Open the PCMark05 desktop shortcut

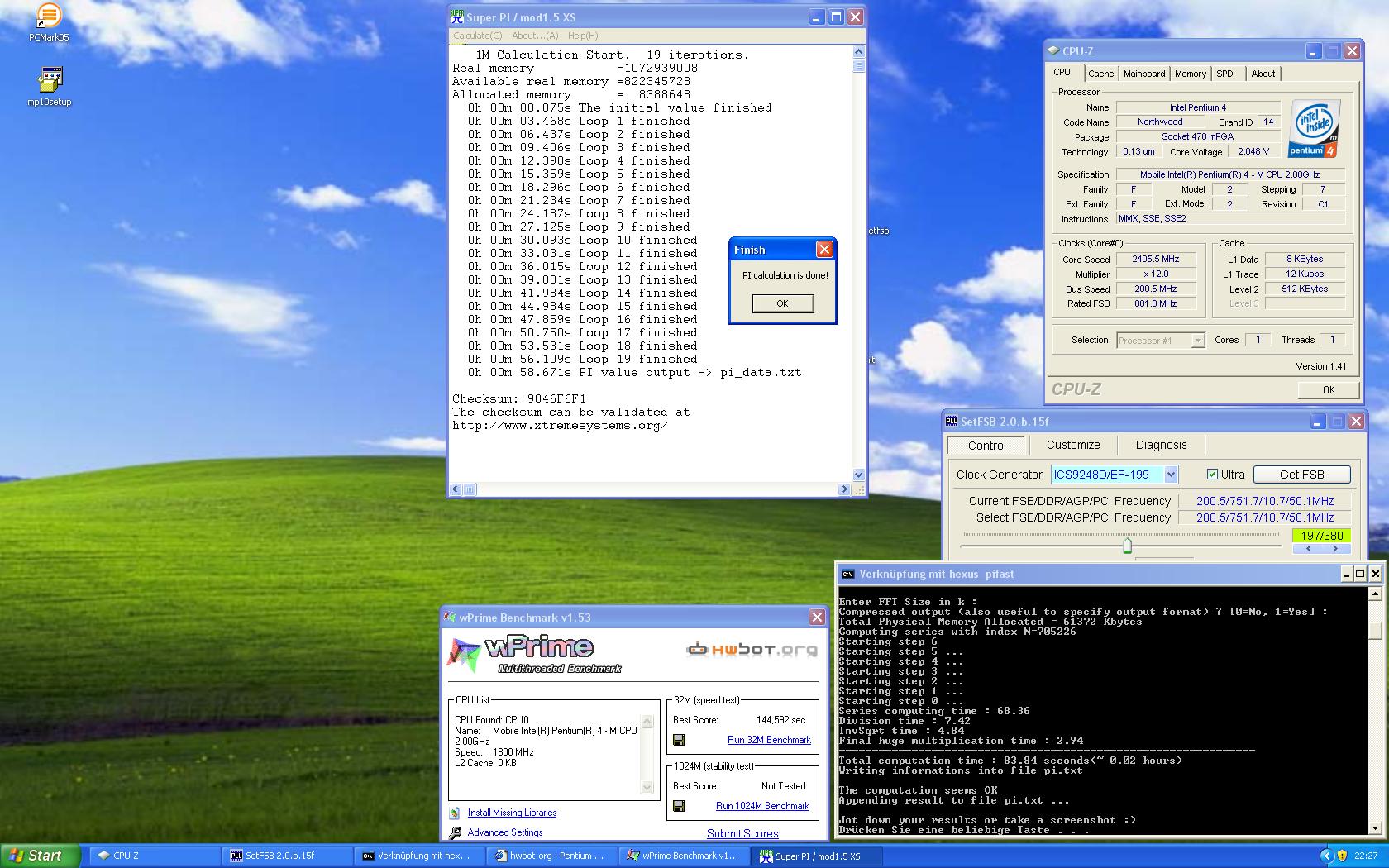(x=49, y=22)
